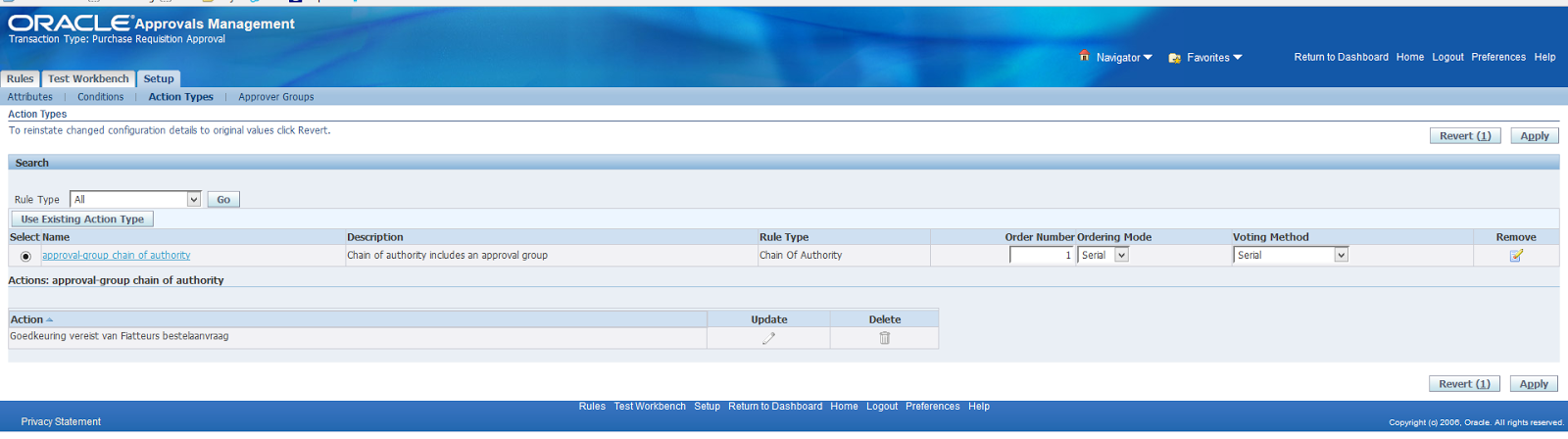1568x439 pixels.
Task: Click the footer Return to Dashboard link
Action: pos(775,407)
